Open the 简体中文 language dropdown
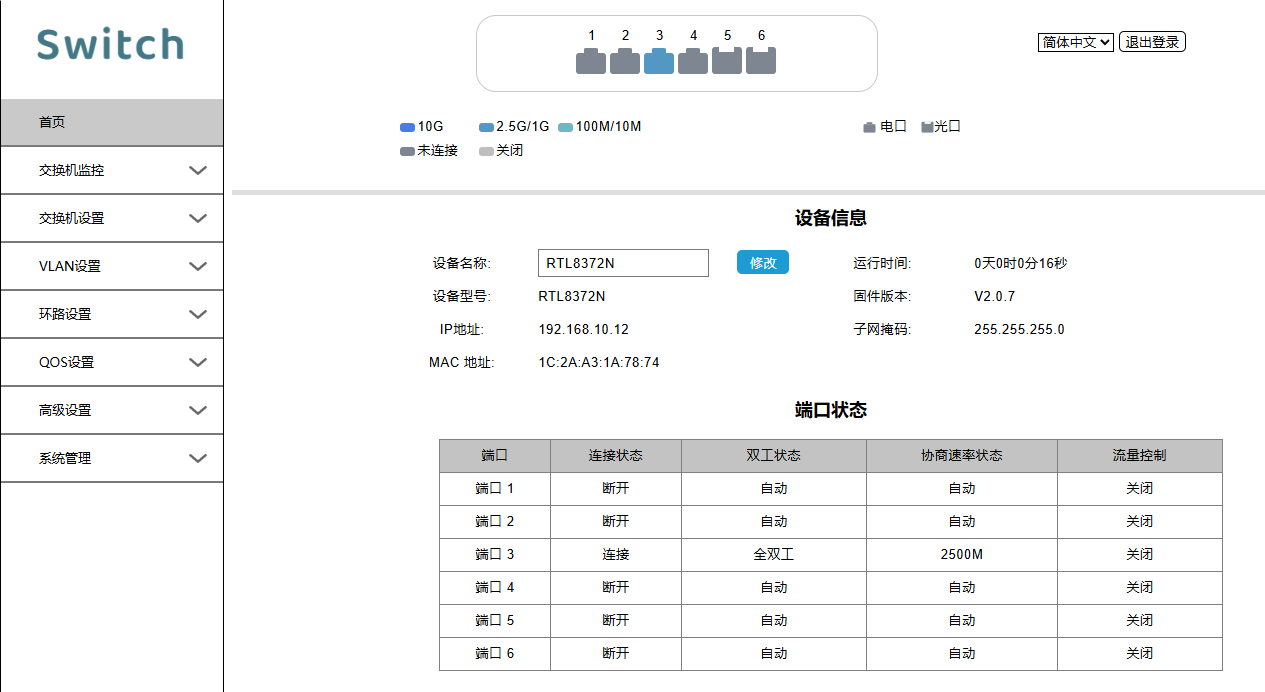This screenshot has width=1265, height=692. pos(1075,42)
